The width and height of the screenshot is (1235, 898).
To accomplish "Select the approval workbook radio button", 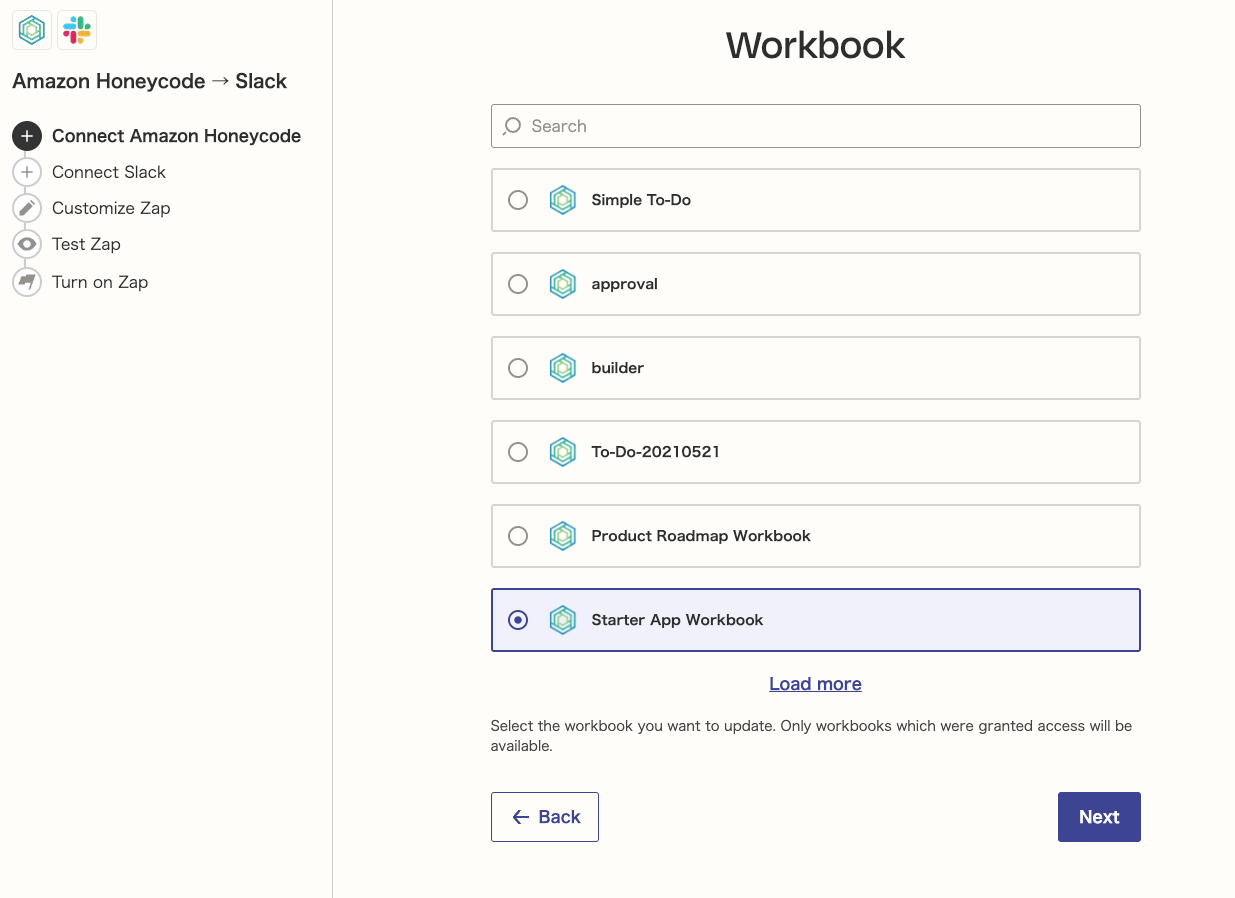I will pyautogui.click(x=518, y=283).
